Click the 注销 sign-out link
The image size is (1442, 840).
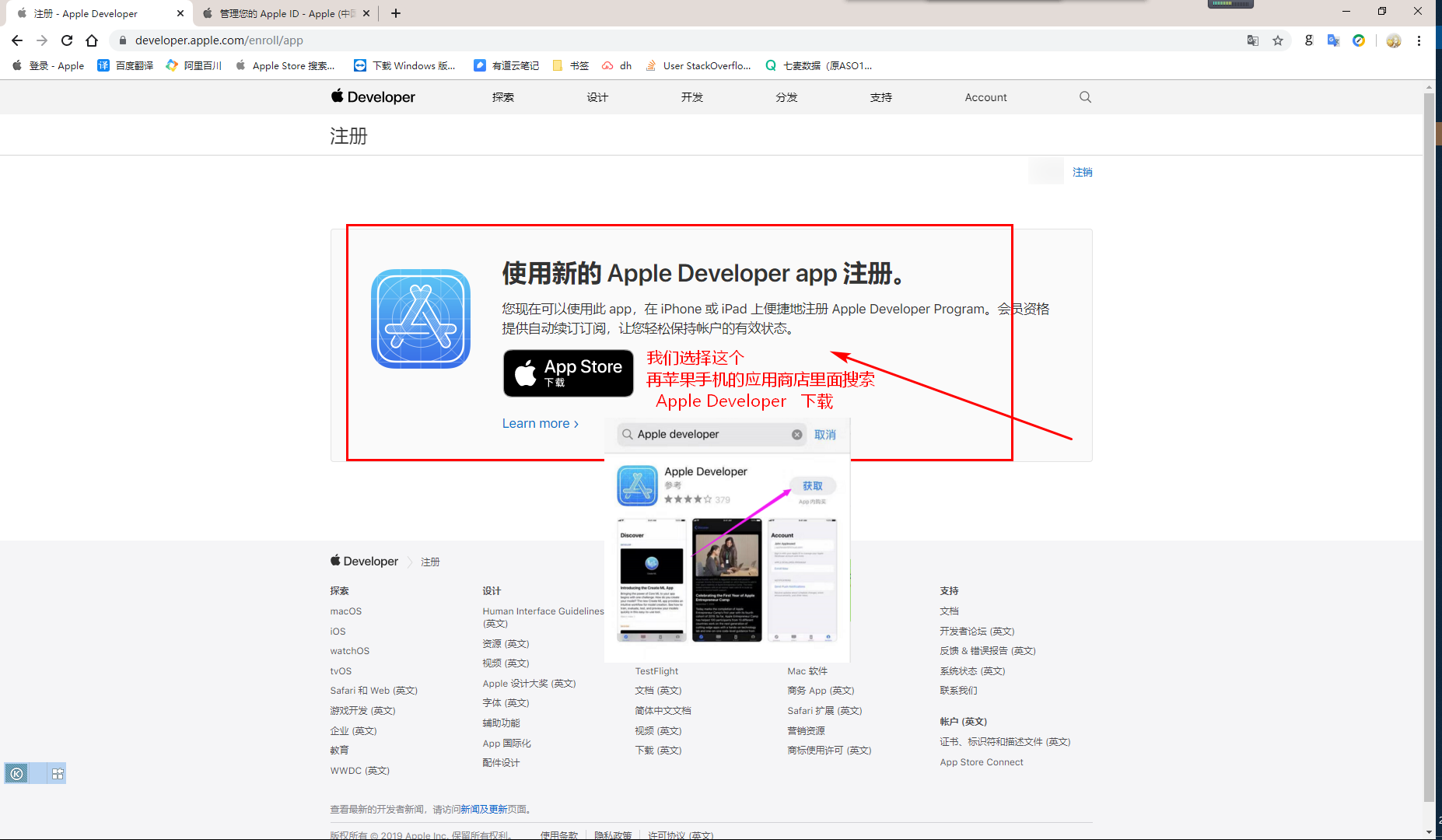click(1083, 172)
